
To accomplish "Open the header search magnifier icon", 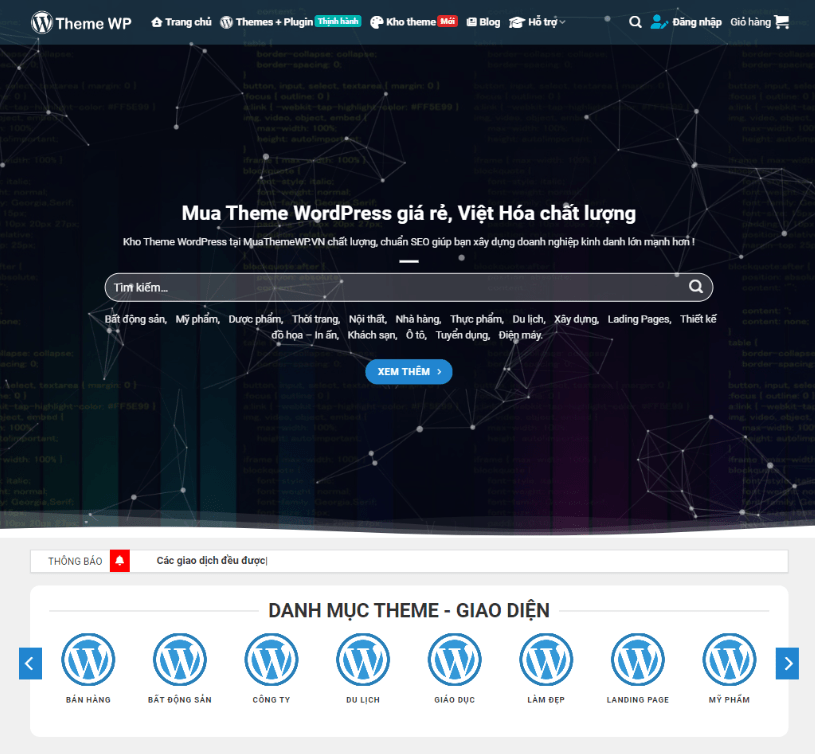I will point(635,22).
